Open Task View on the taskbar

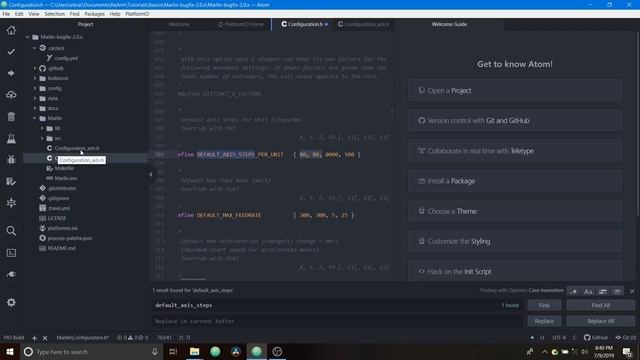point(173,351)
